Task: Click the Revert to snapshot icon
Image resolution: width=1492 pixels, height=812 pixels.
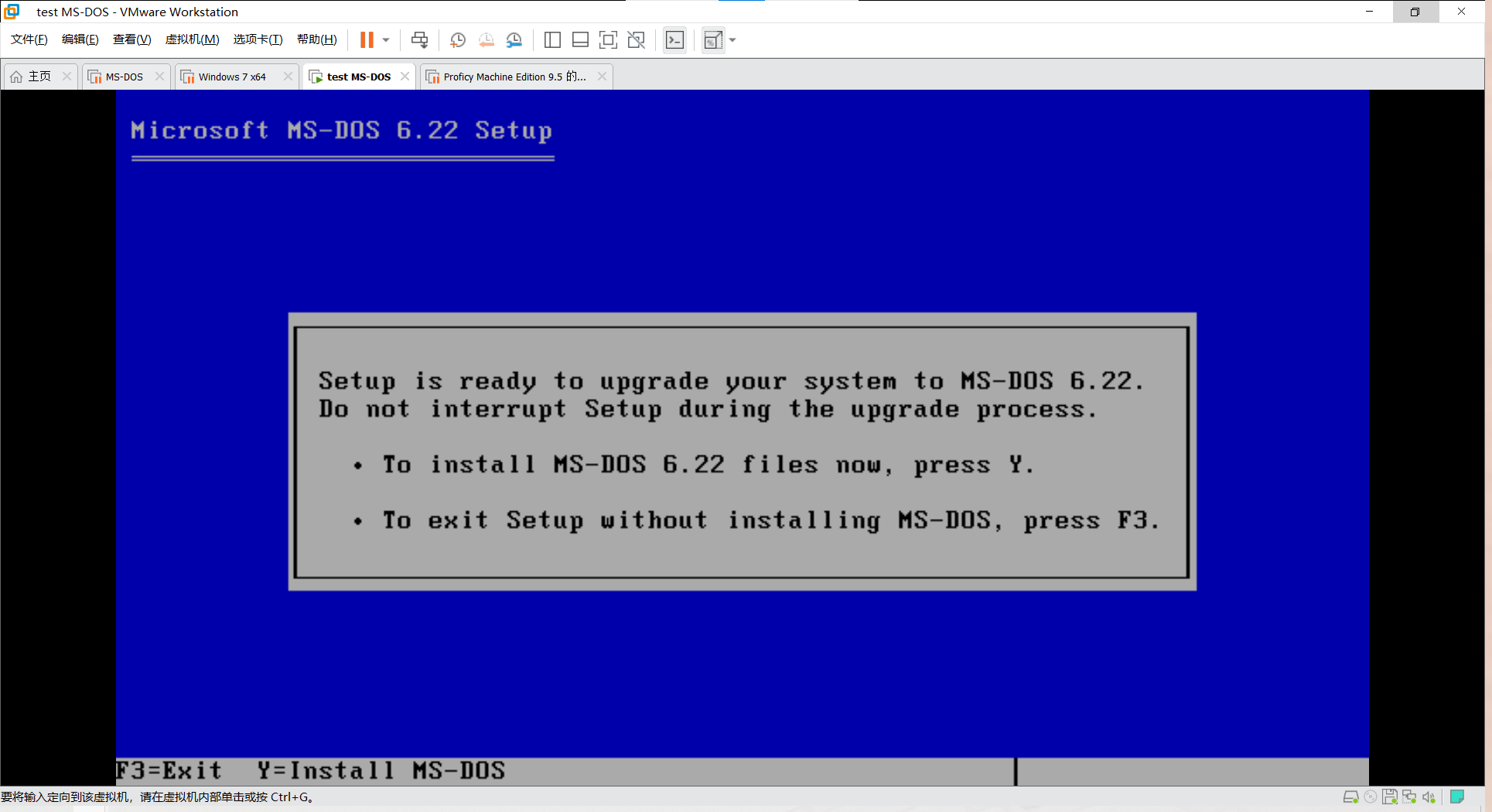Action: point(486,39)
